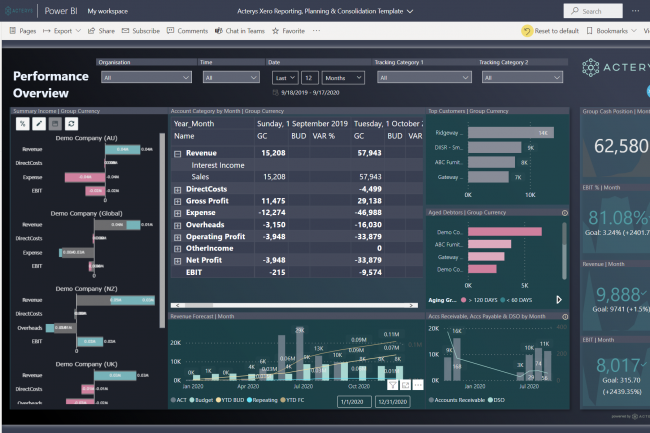
Task: Click the EBIT row in the matrix
Action: [297, 272]
